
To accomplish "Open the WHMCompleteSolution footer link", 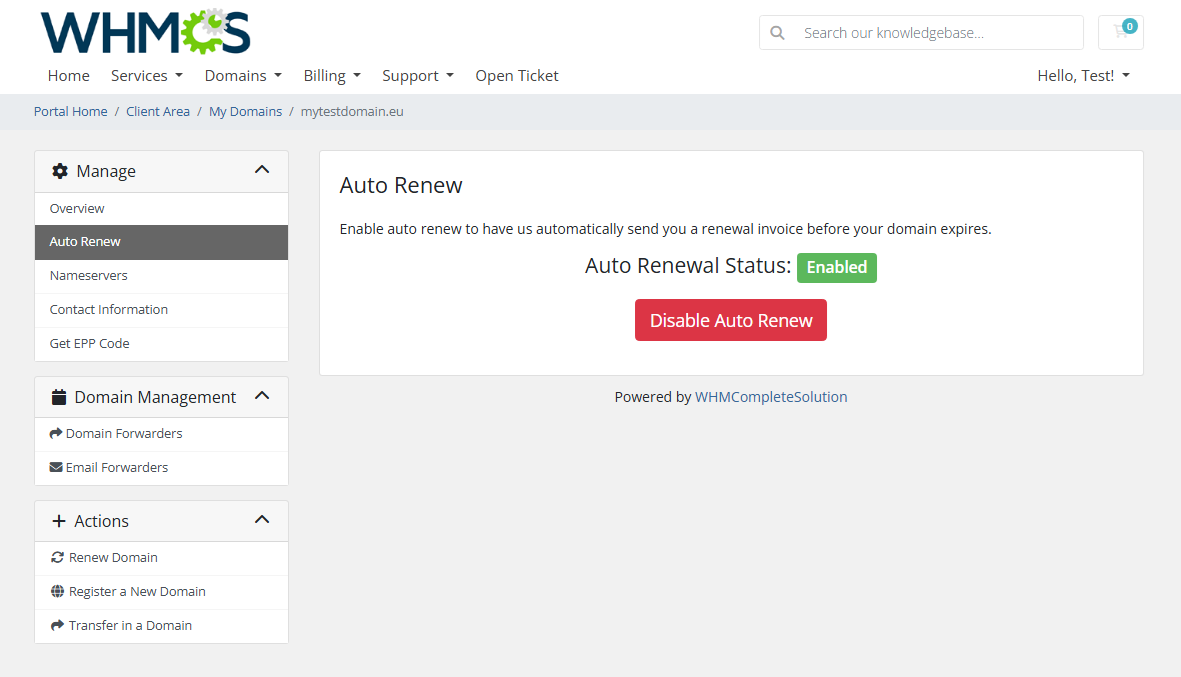I will point(771,397).
